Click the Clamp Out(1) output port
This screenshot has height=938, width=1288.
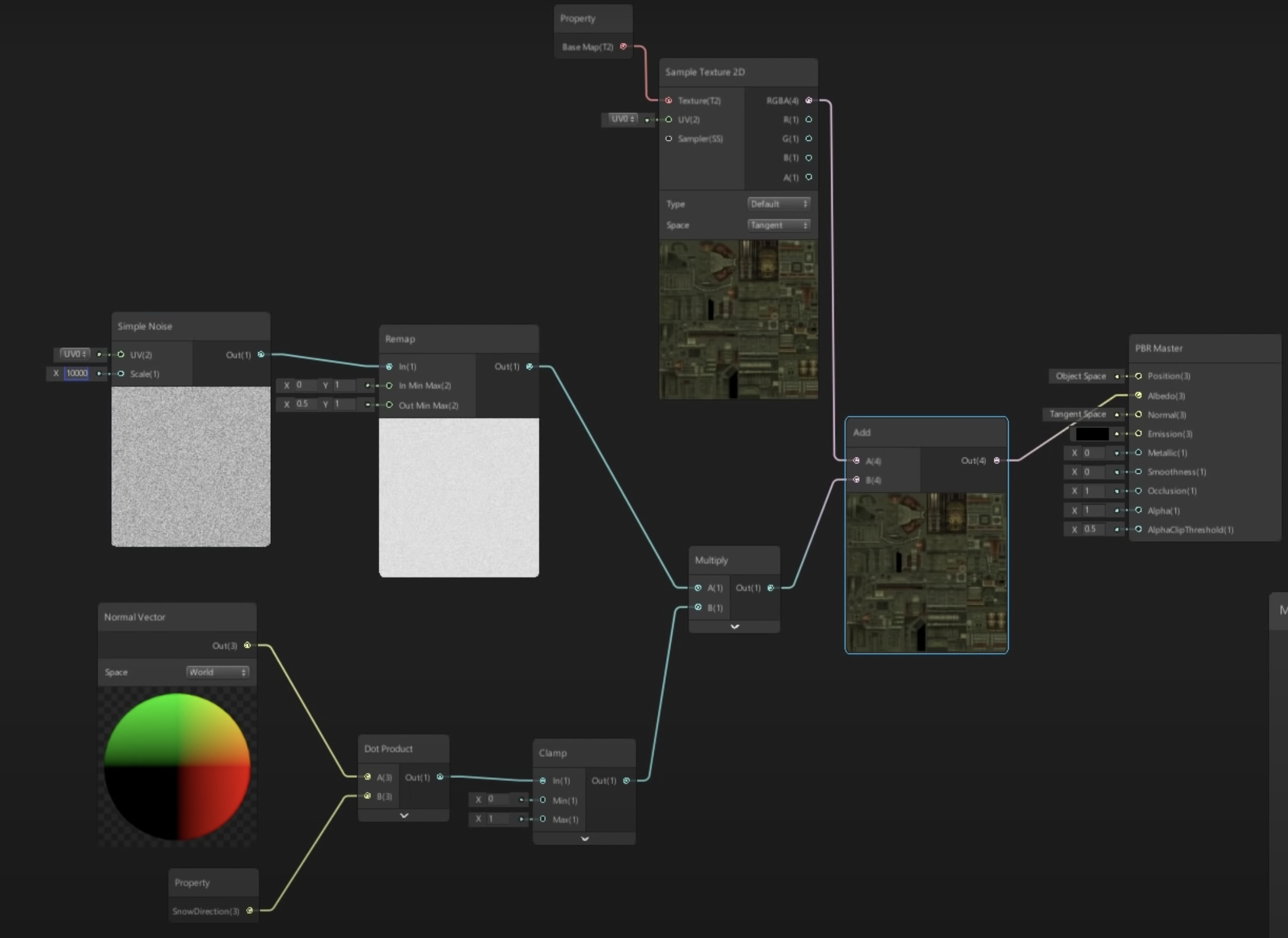tap(627, 781)
